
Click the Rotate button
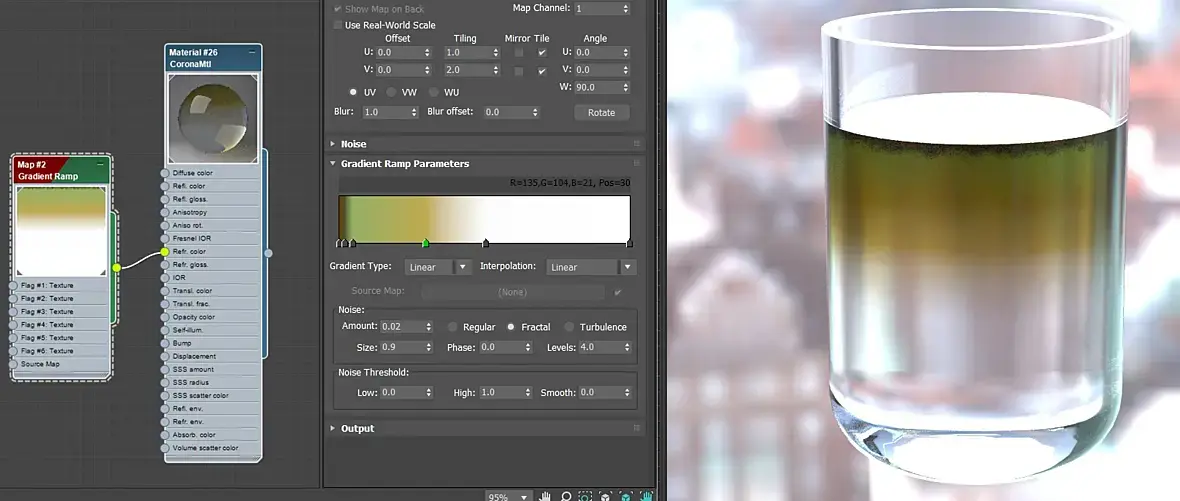601,112
